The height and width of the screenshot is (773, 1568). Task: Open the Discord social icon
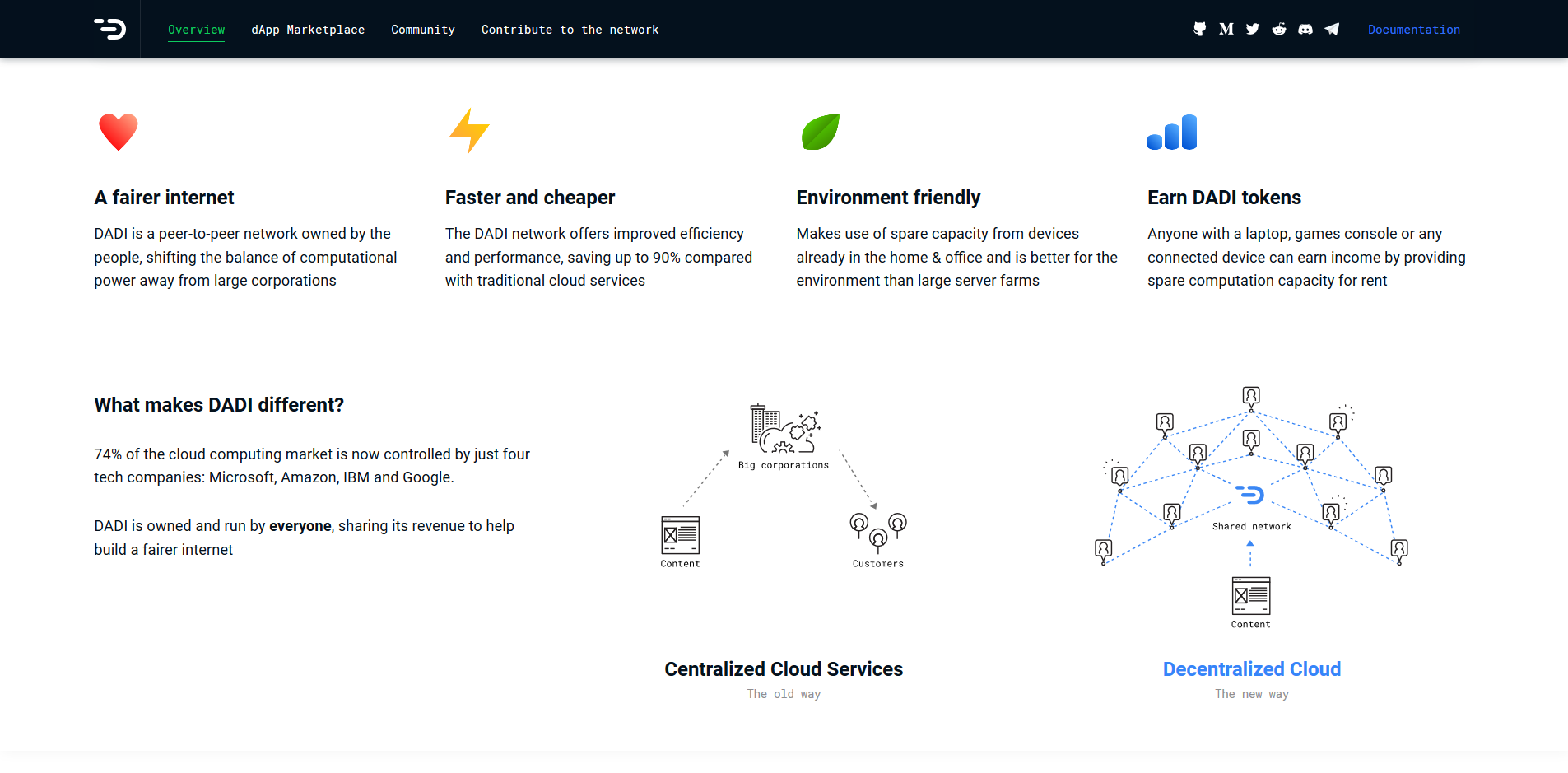pos(1305,29)
